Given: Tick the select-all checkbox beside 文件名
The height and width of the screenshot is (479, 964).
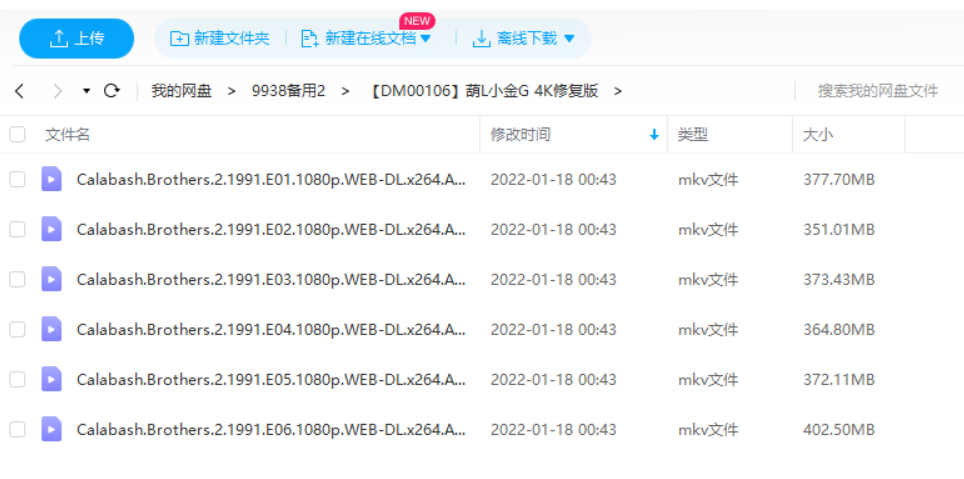Looking at the screenshot, I should [x=17, y=134].
